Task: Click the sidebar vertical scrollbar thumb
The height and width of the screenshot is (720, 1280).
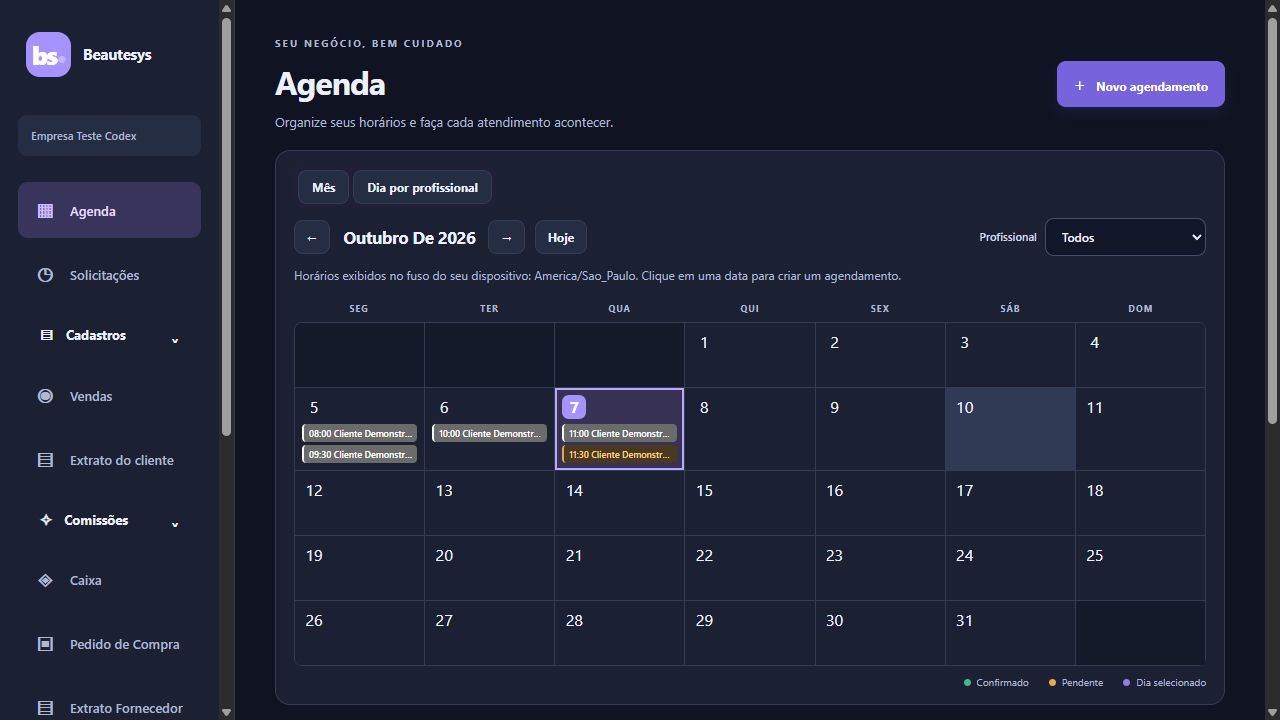Action: pyautogui.click(x=226, y=225)
